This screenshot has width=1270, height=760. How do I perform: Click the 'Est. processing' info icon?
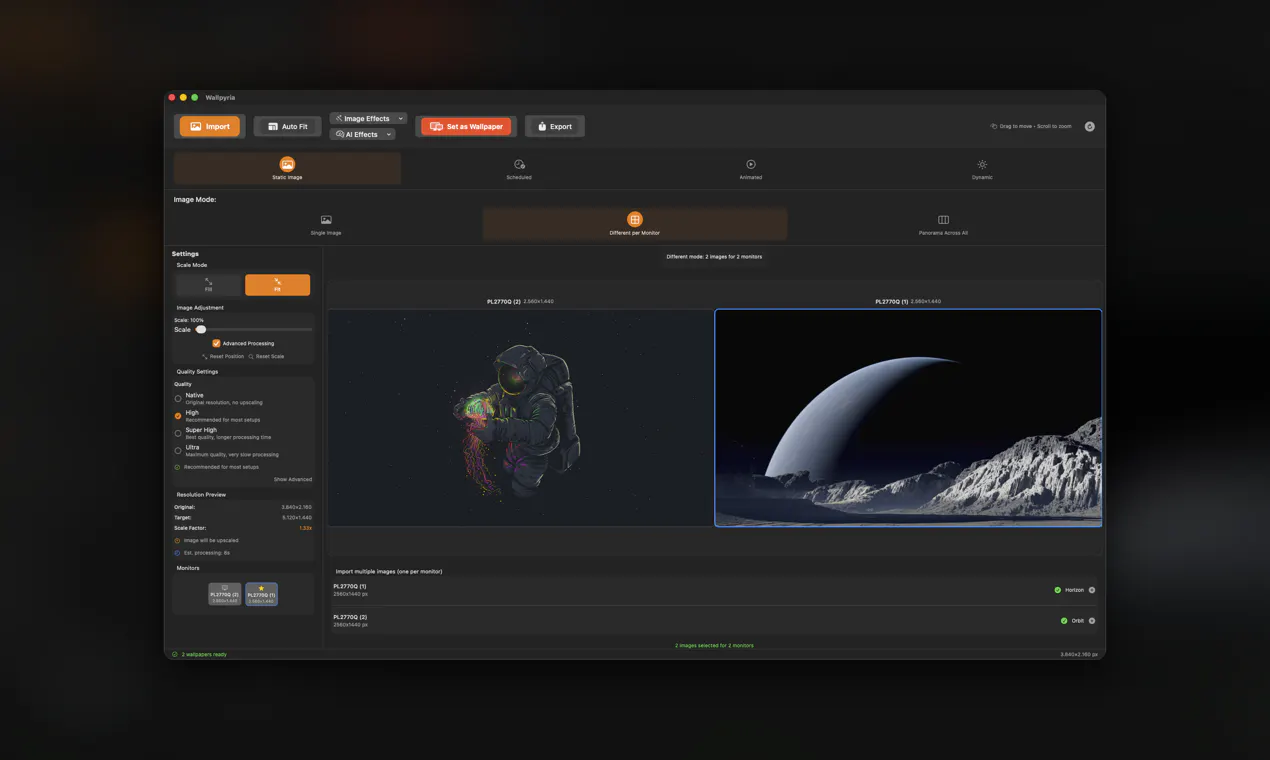[x=177, y=553]
